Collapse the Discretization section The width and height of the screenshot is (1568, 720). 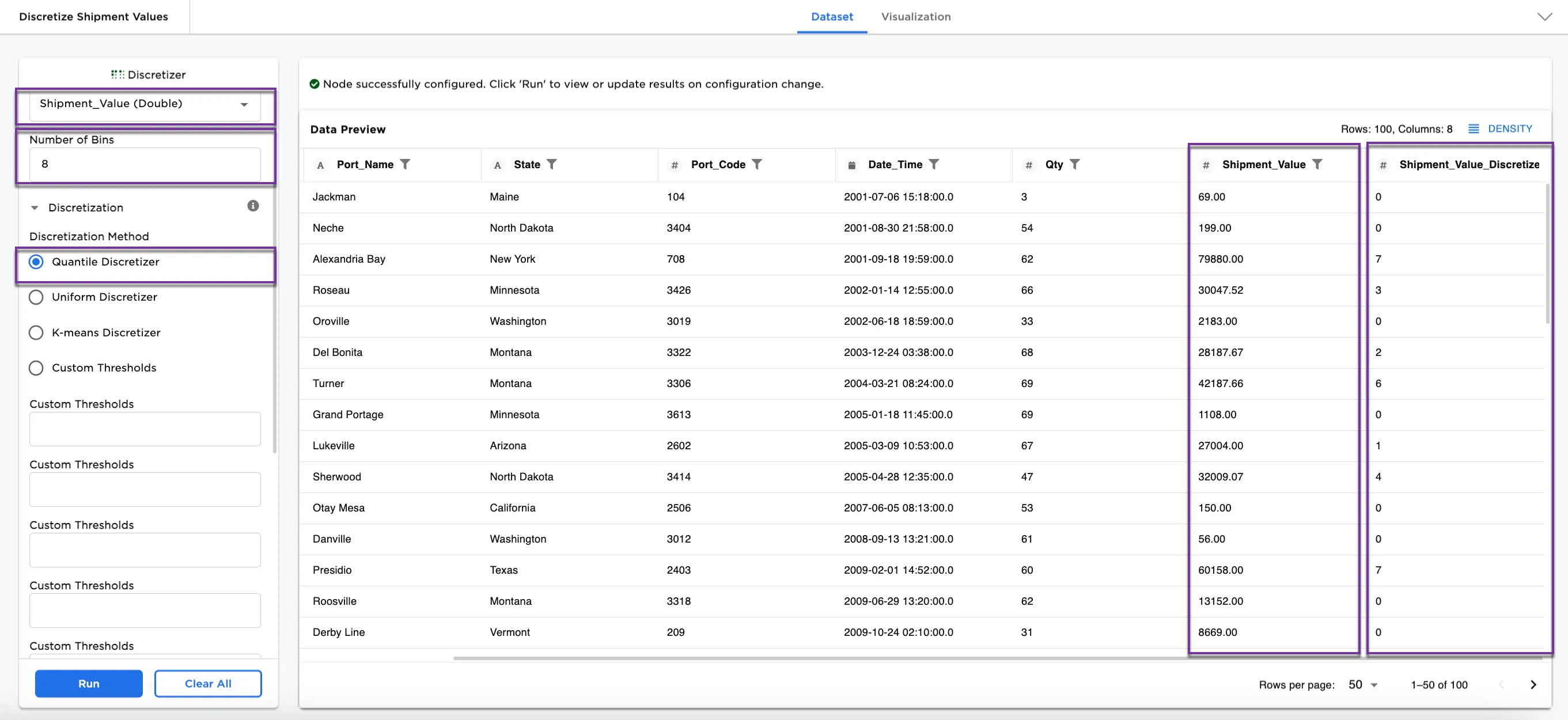pyautogui.click(x=35, y=207)
